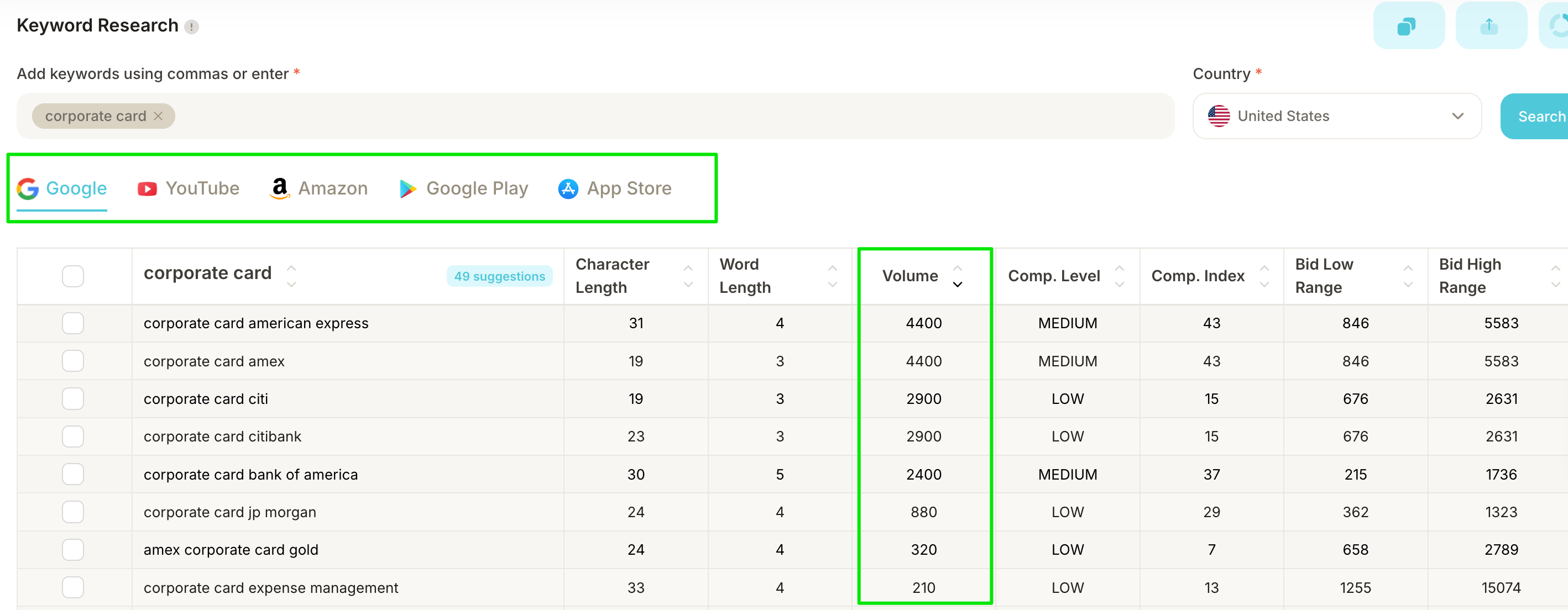
Task: Click the info icon beside Keyword Research
Action: click(191, 27)
